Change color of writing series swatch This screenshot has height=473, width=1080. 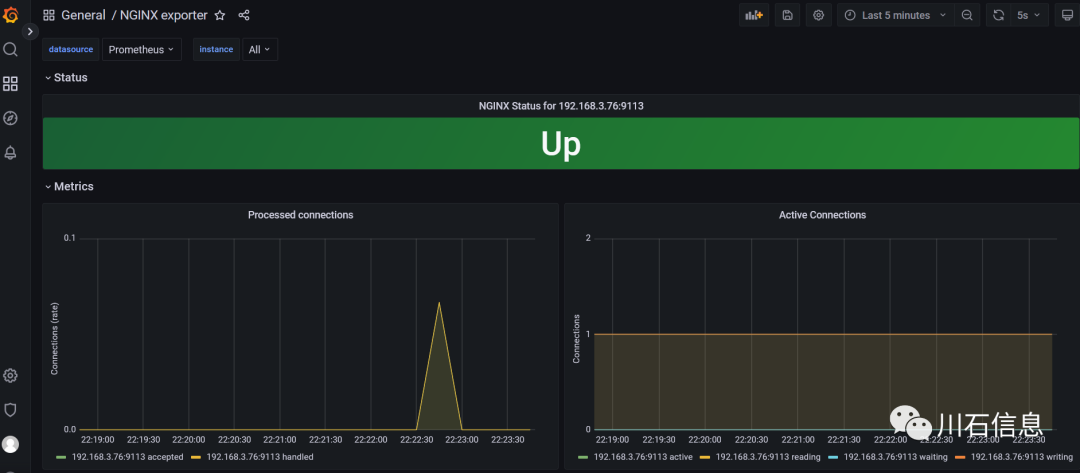coord(960,456)
